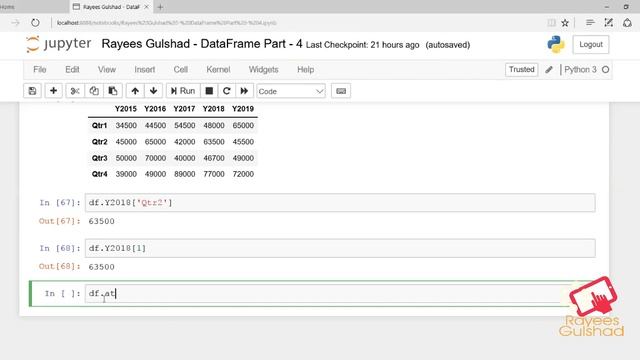The image size is (640, 360).
Task: Click the cell containing df.Y2018['Qtr2']
Action: [340, 203]
